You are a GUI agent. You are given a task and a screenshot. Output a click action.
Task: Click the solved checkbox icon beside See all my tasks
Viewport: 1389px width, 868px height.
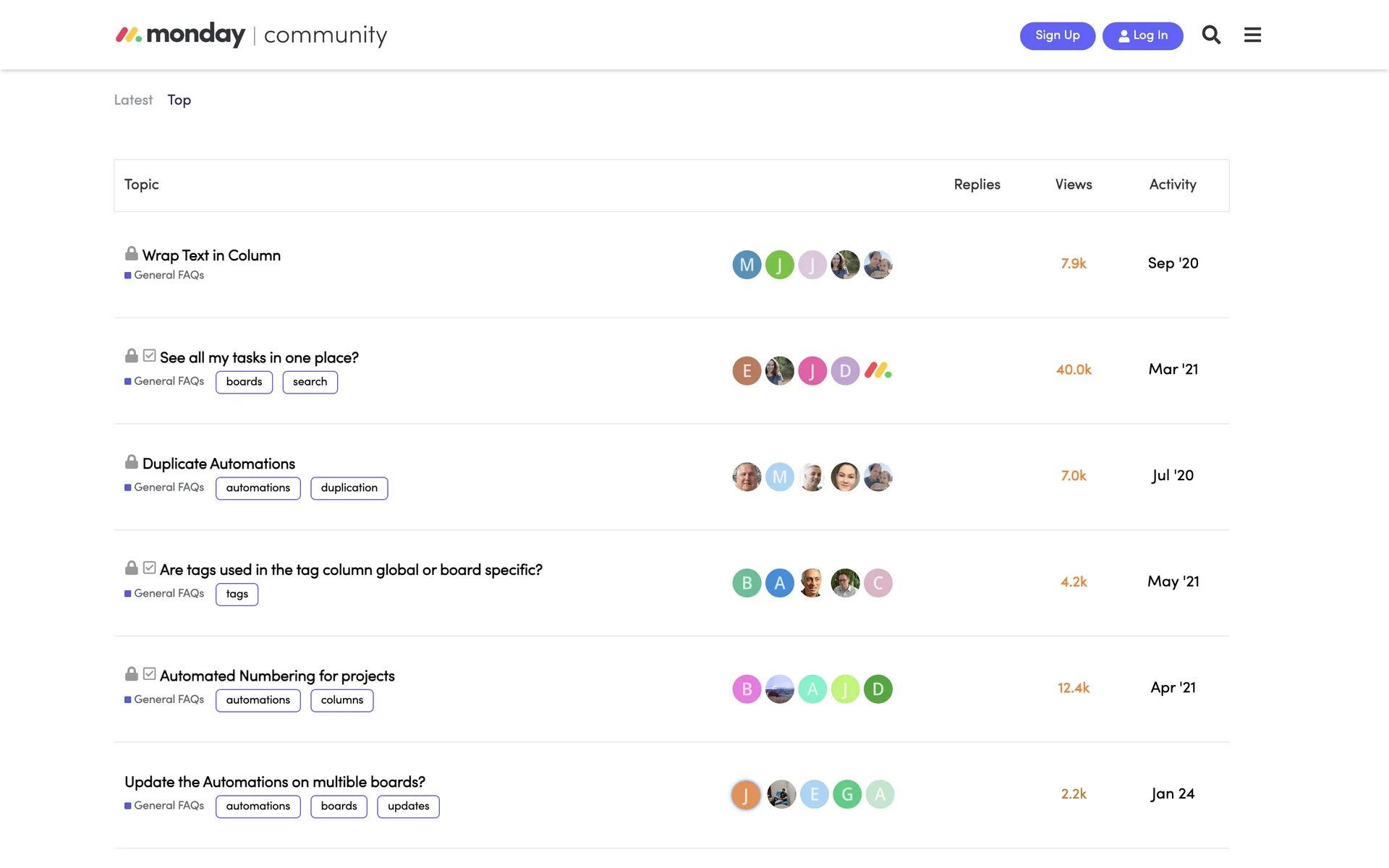click(x=149, y=356)
